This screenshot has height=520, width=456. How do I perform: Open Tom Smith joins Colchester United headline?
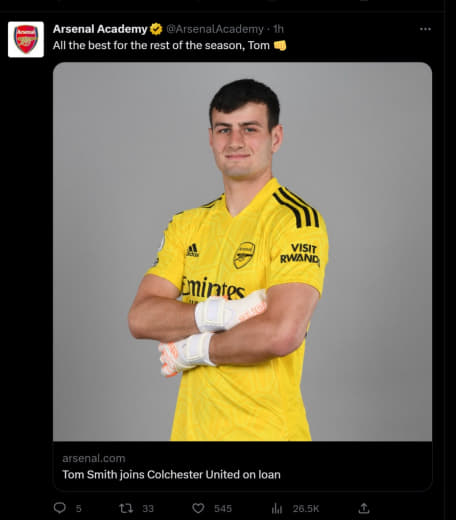coord(171,474)
